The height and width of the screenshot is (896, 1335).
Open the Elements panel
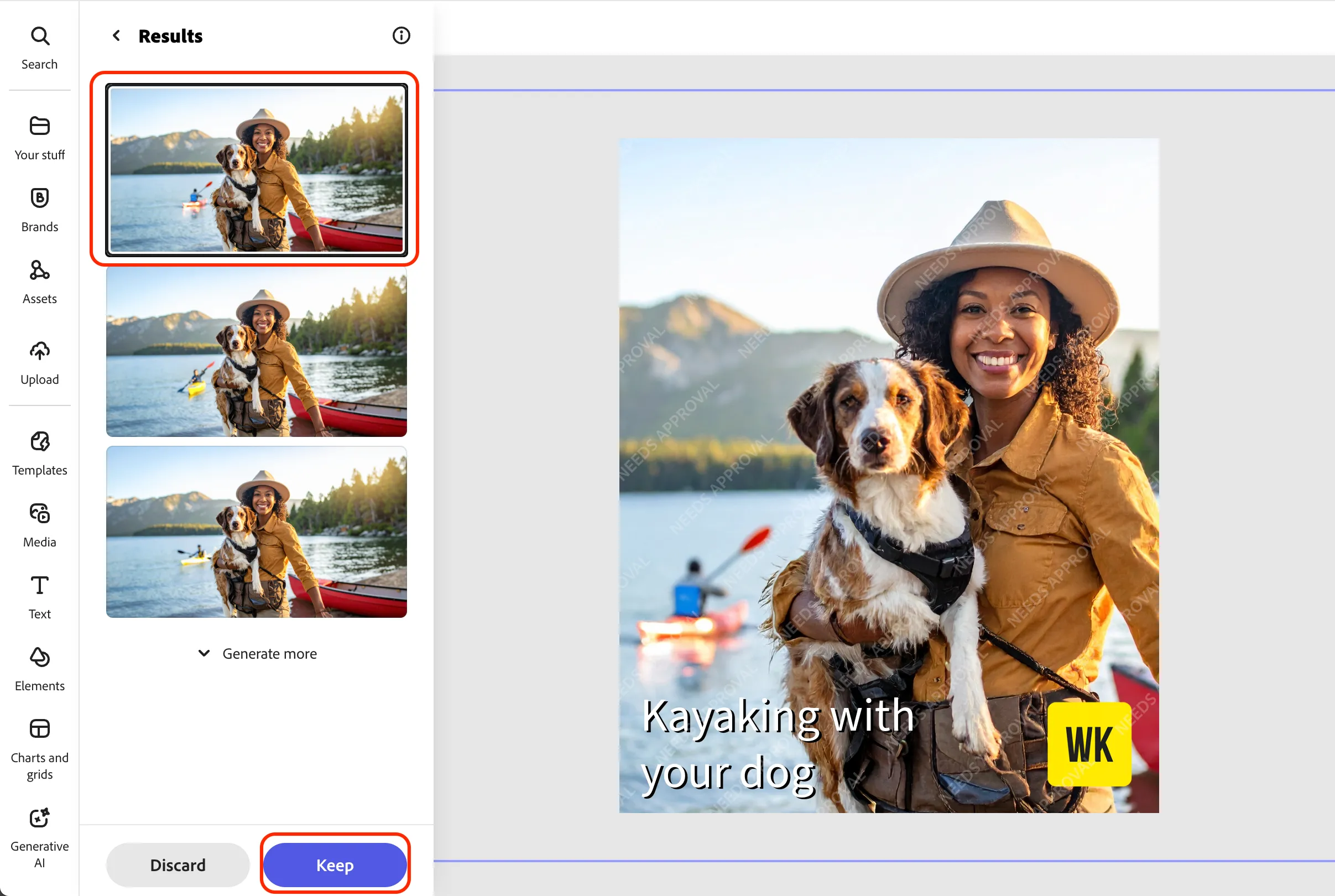click(x=39, y=670)
